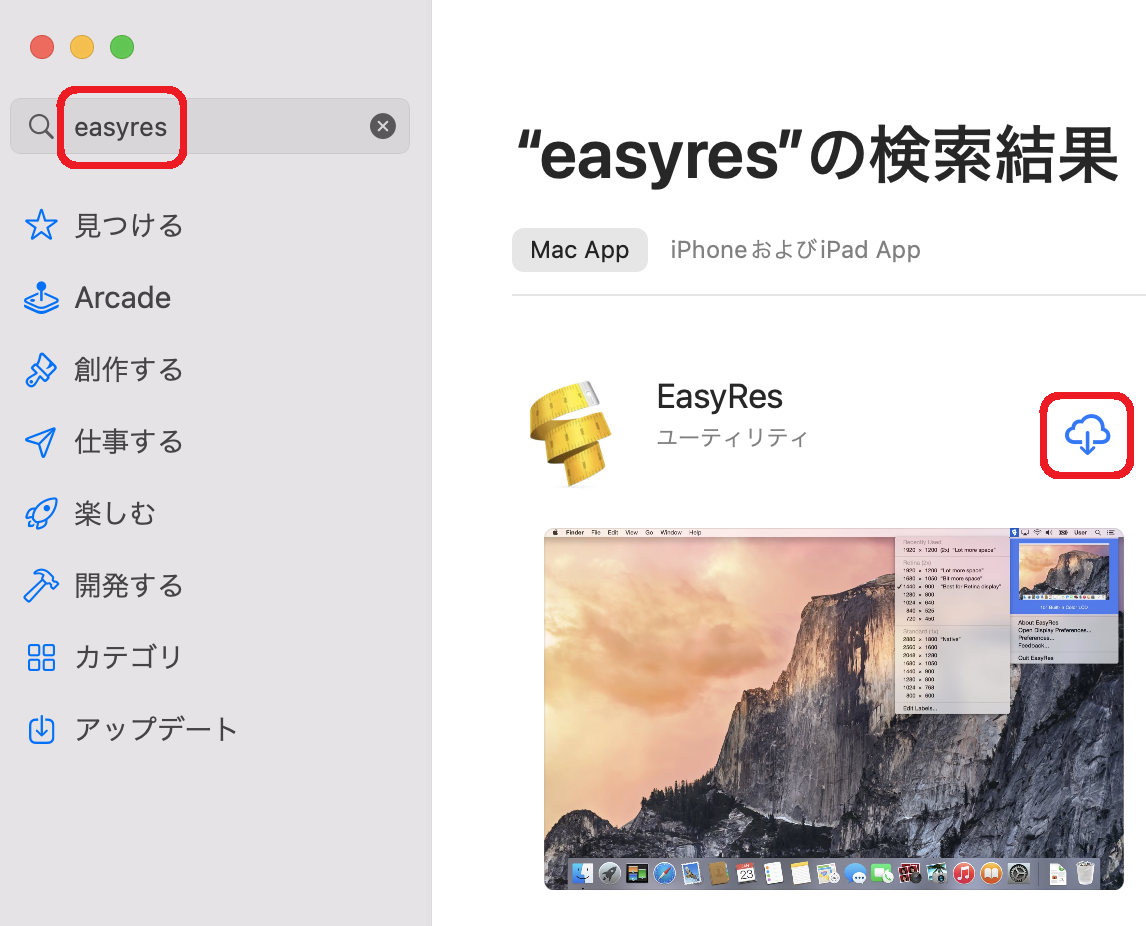
Task: Open the 楽しむ rocket icon
Action: click(41, 514)
